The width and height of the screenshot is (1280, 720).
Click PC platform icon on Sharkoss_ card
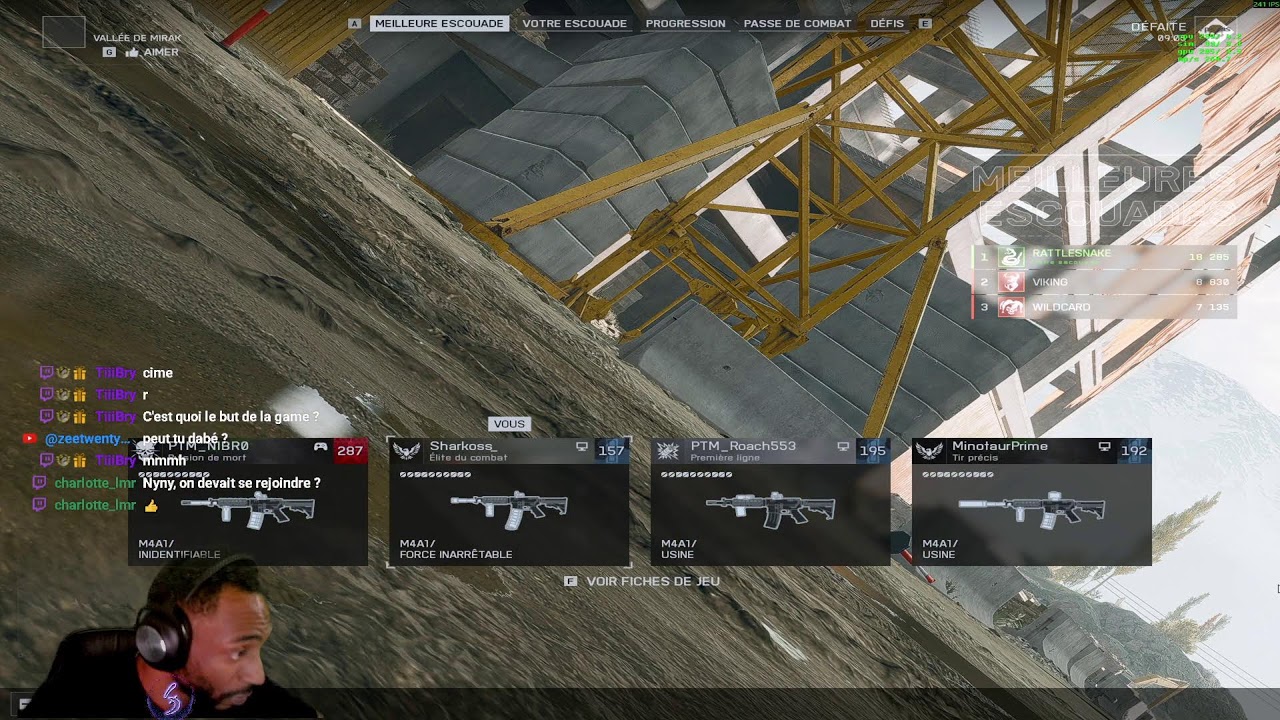coord(582,447)
